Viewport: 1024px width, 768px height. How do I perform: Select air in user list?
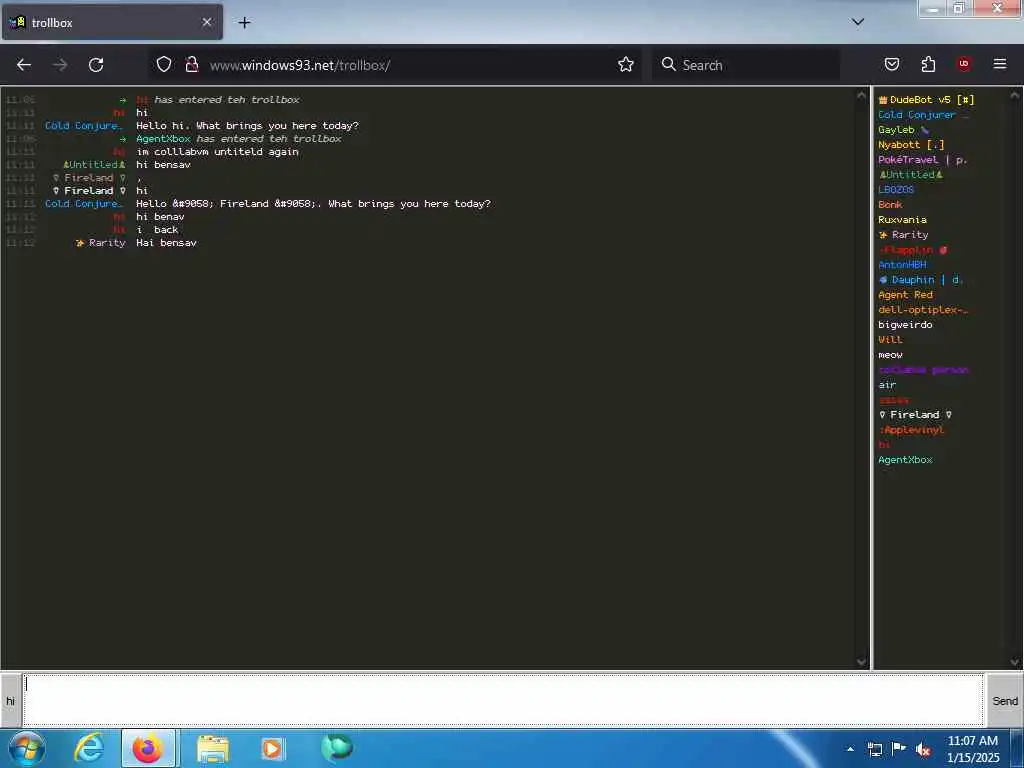(x=887, y=385)
